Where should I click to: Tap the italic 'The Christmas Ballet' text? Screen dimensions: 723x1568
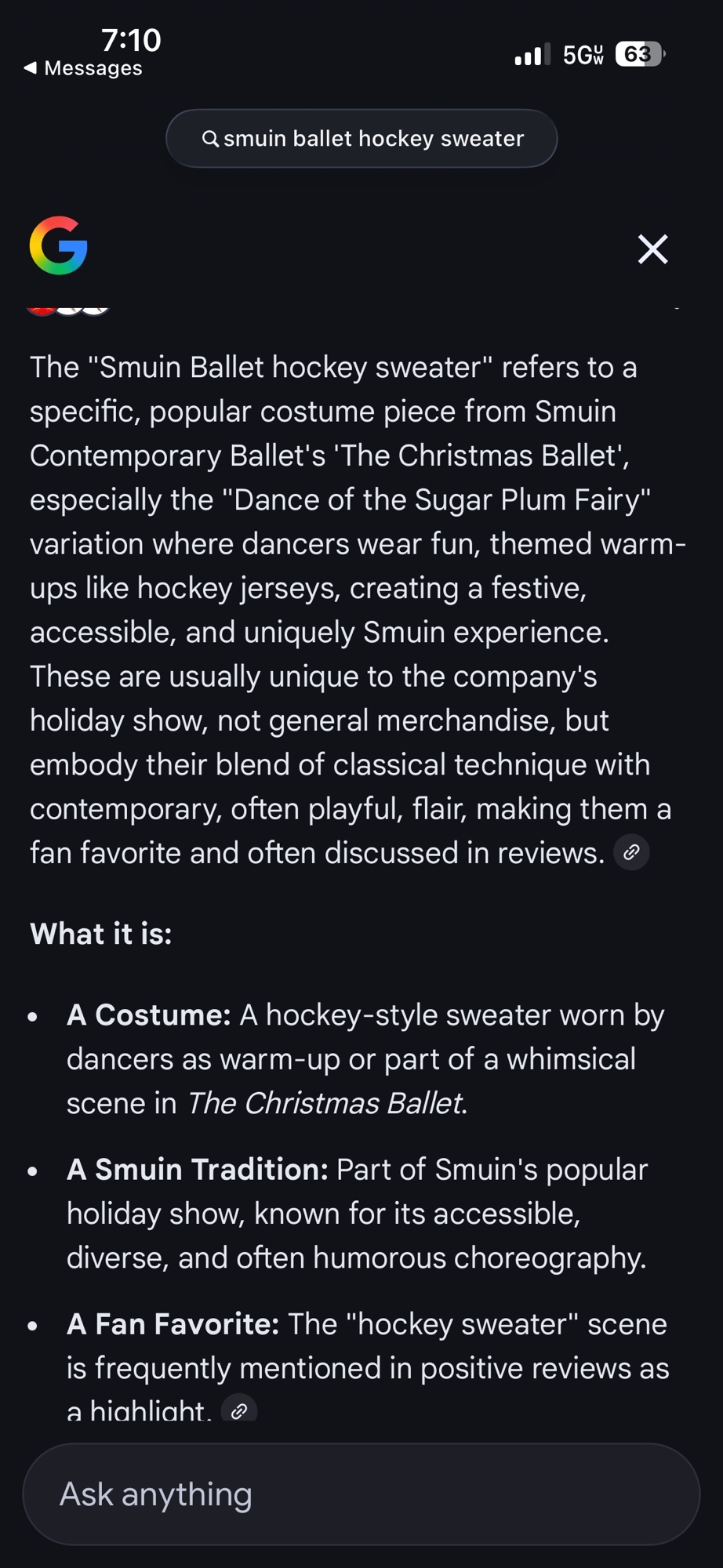coord(324,1103)
